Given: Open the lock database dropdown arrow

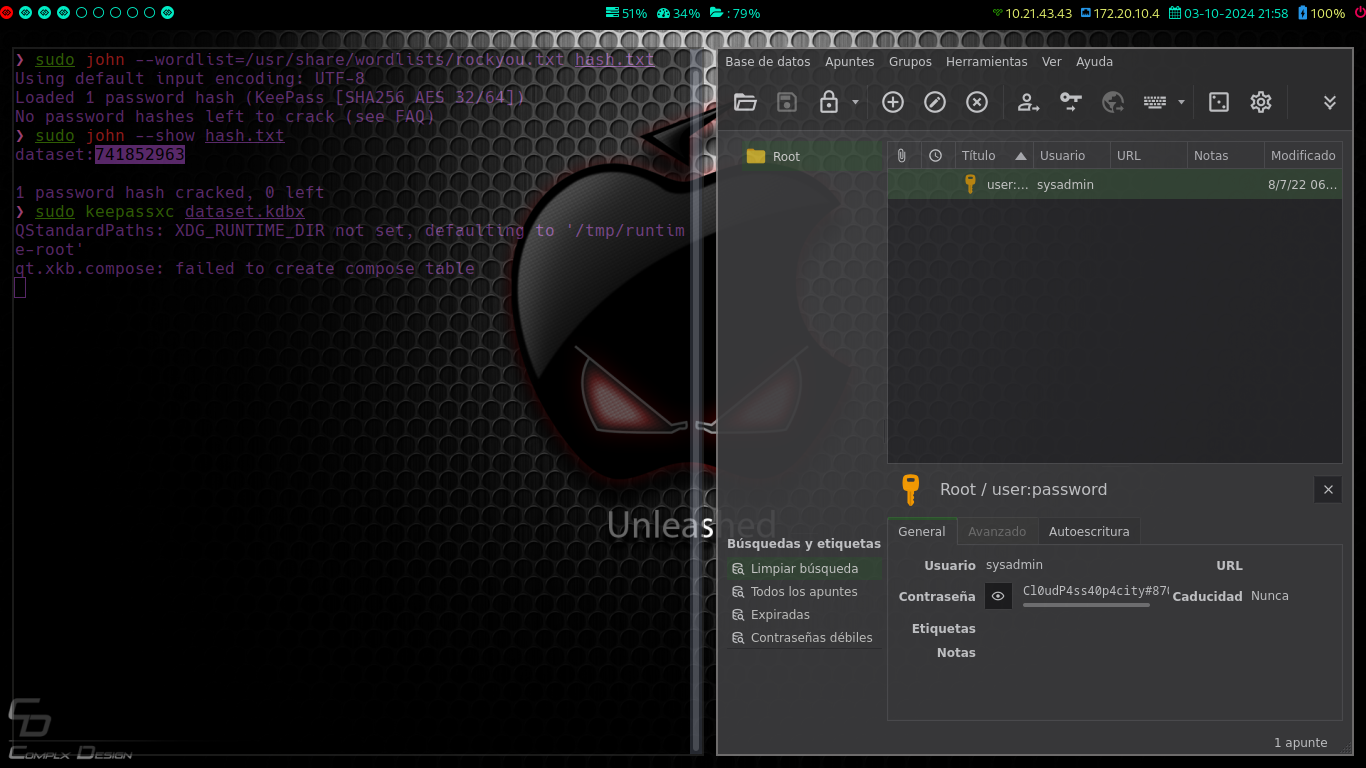Looking at the screenshot, I should 855,102.
